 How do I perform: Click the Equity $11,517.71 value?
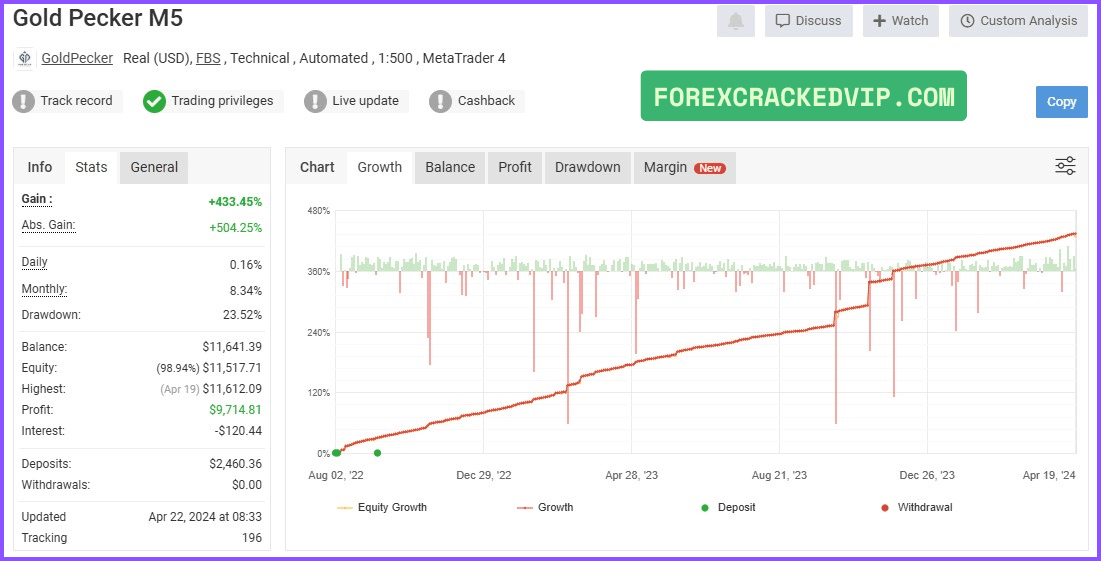point(232,368)
